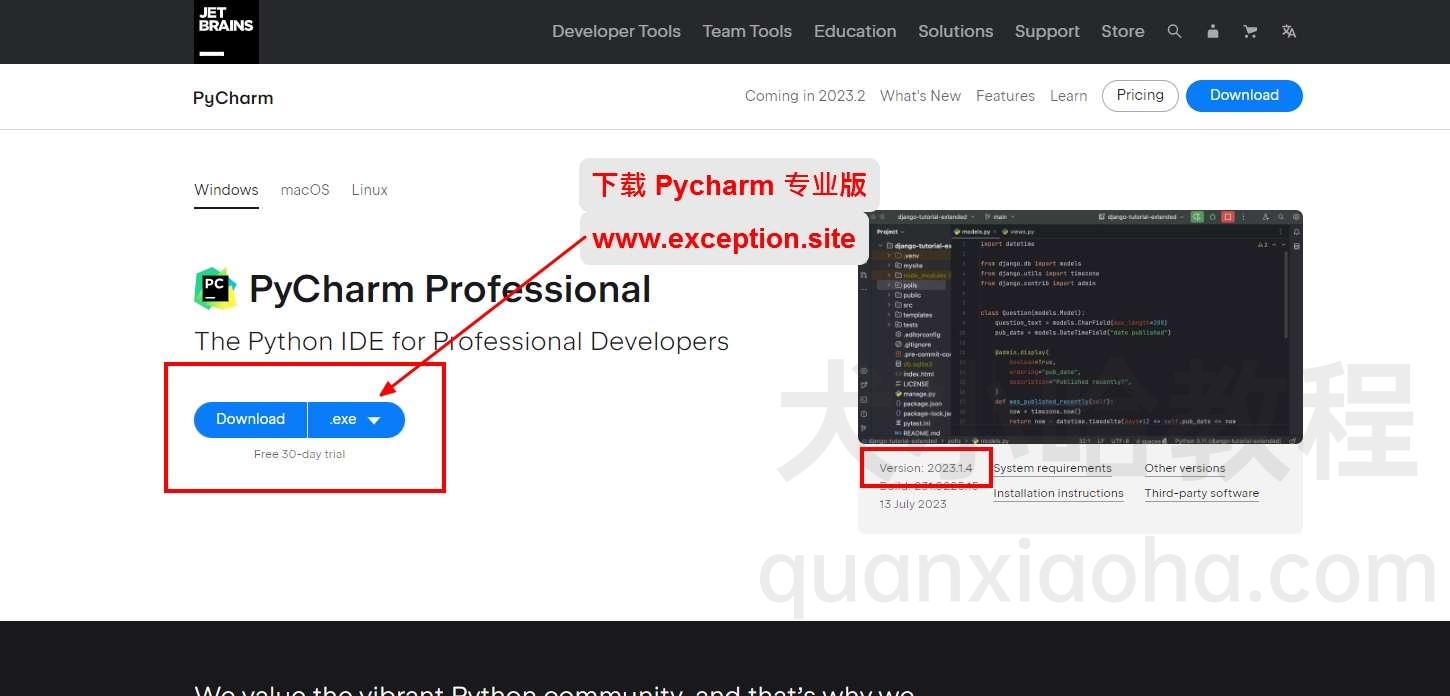1450x696 pixels.
Task: Click The Python IDE for Professional Developers text
Action: pyautogui.click(x=461, y=342)
